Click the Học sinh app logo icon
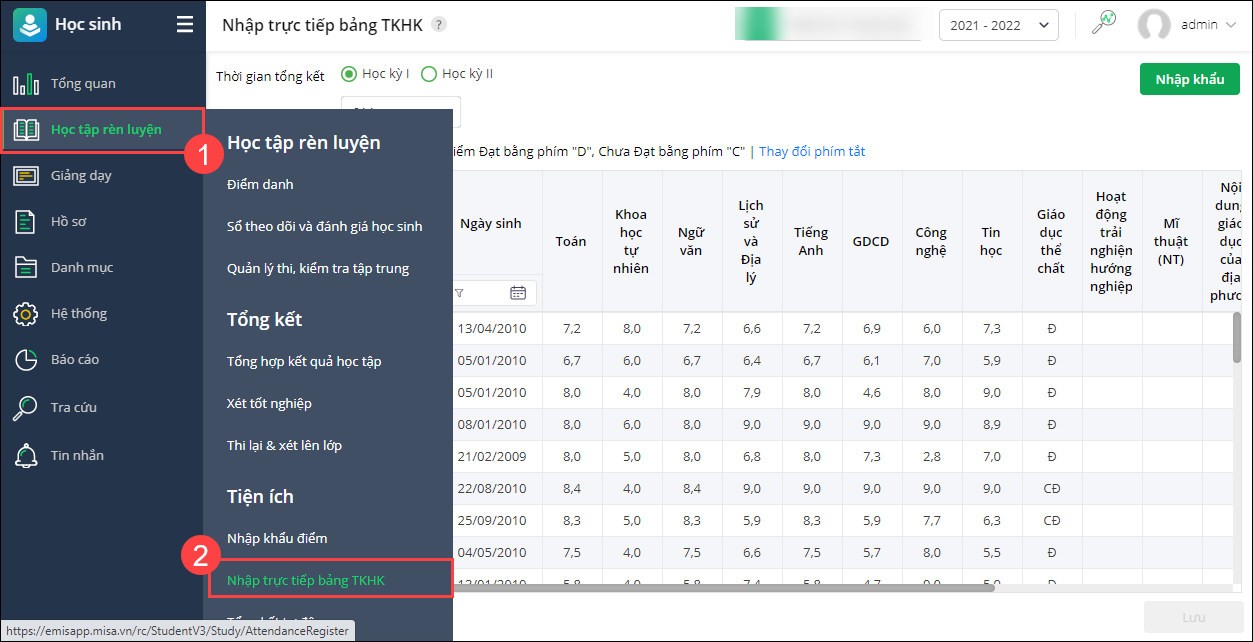This screenshot has width=1253, height=642. tap(30, 25)
